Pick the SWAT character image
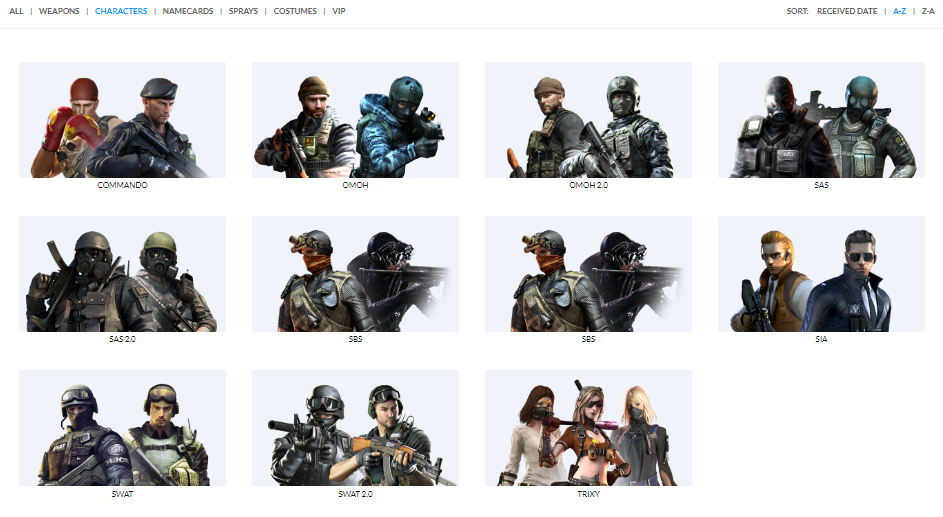943x517 pixels. tap(123, 428)
